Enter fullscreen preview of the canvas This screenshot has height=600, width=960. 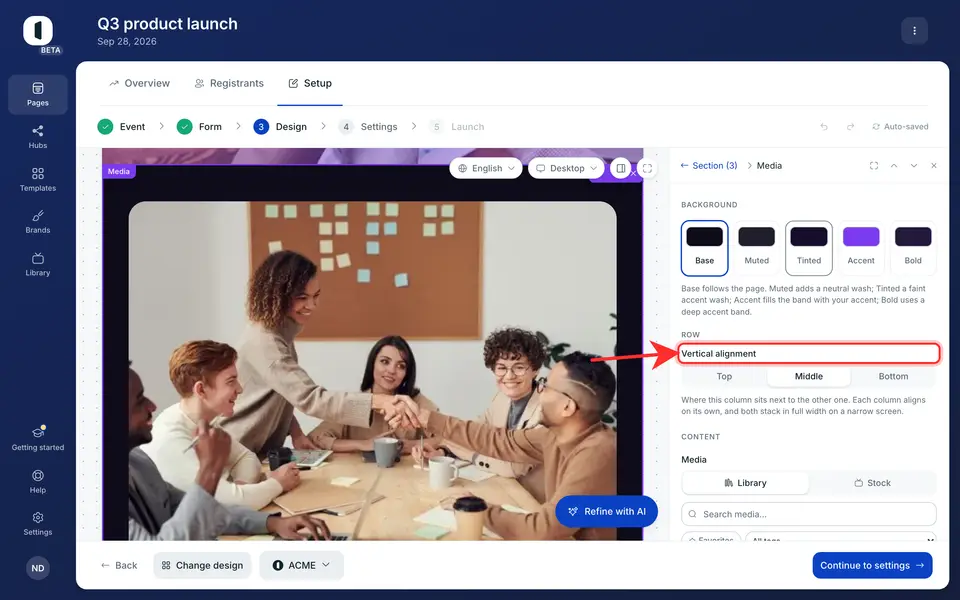pyautogui.click(x=647, y=168)
